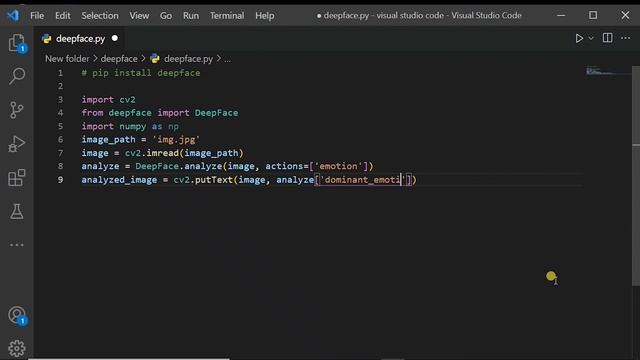Click unsaved dot on deepface.py tab
Screen dimensions: 640x360
click(x=115, y=38)
